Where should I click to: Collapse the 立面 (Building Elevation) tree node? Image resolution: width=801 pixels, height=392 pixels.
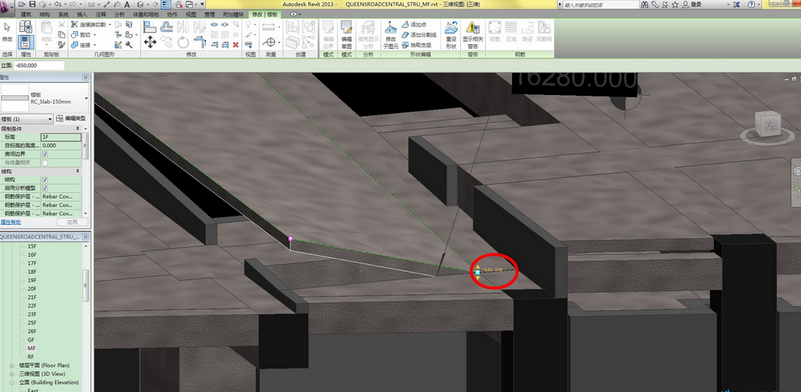tap(12, 382)
